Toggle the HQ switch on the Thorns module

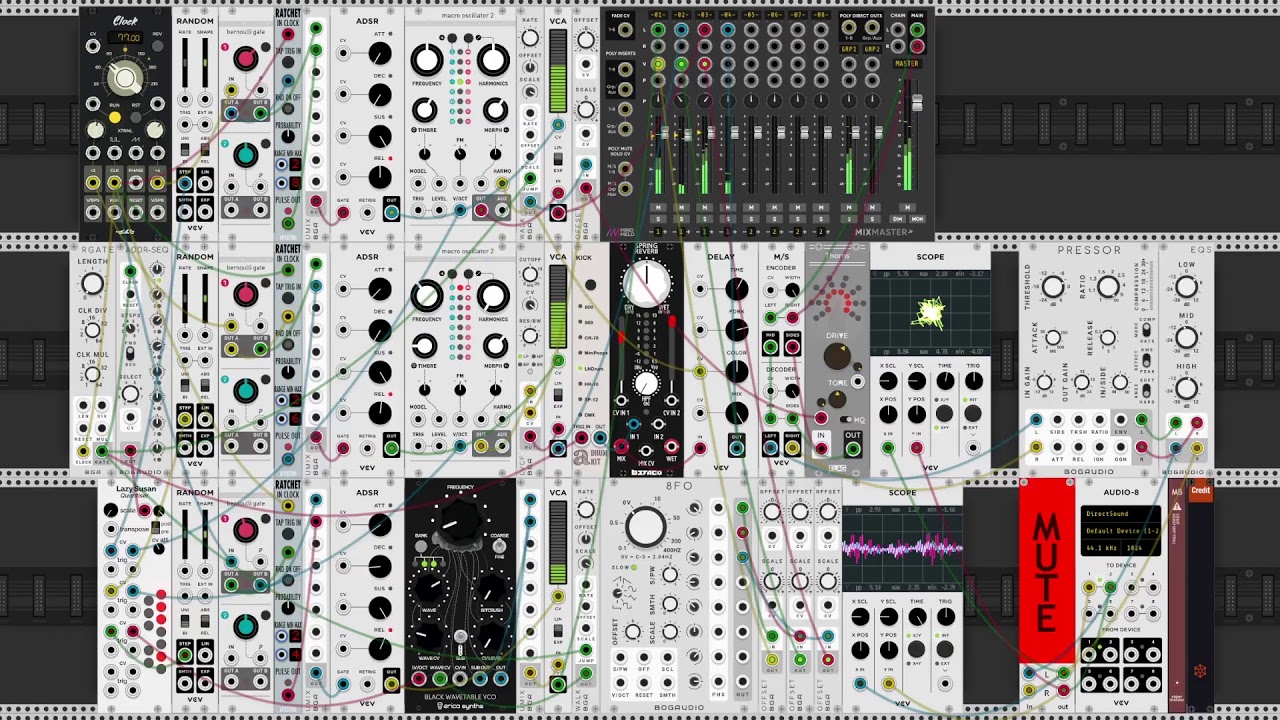[x=846, y=420]
